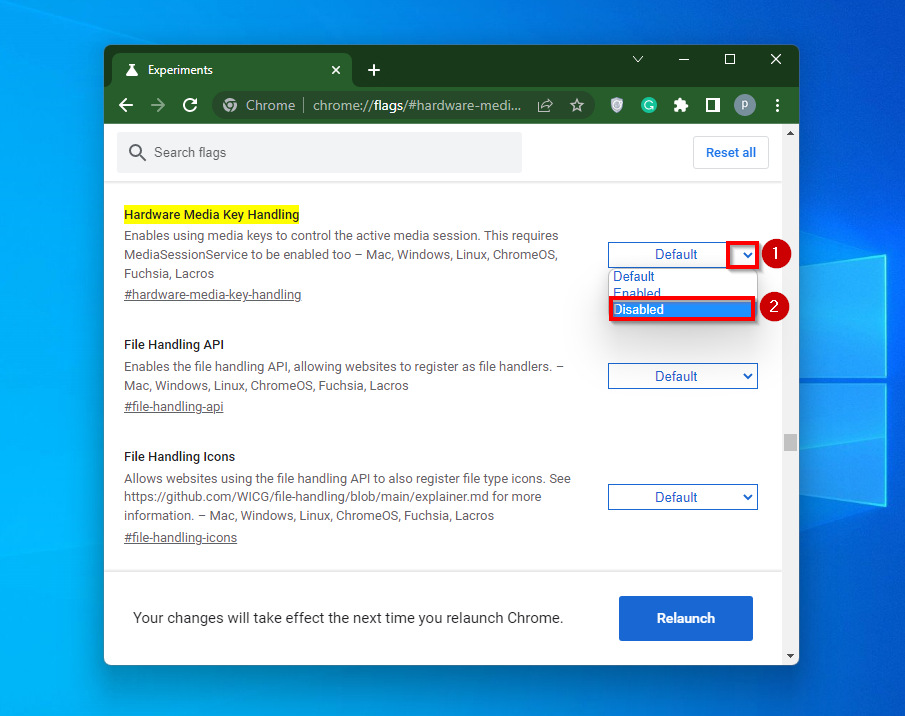Click the Grammarly extension icon
Screen dimensions: 905x716
(648, 105)
